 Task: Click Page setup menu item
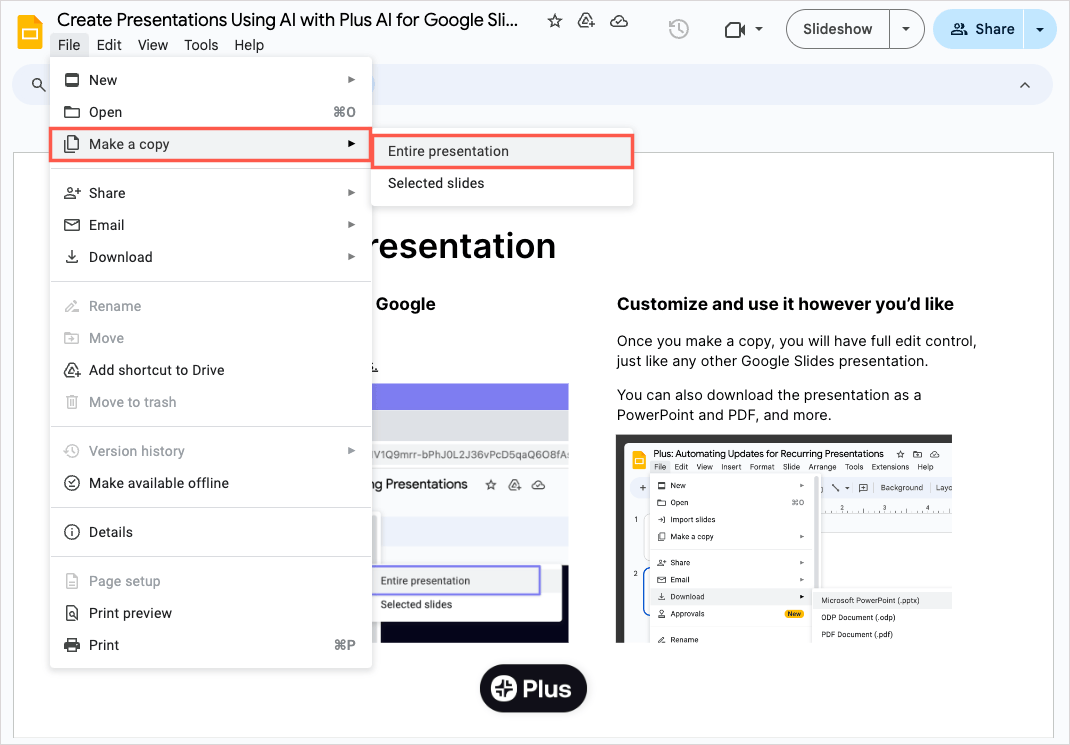(x=211, y=582)
